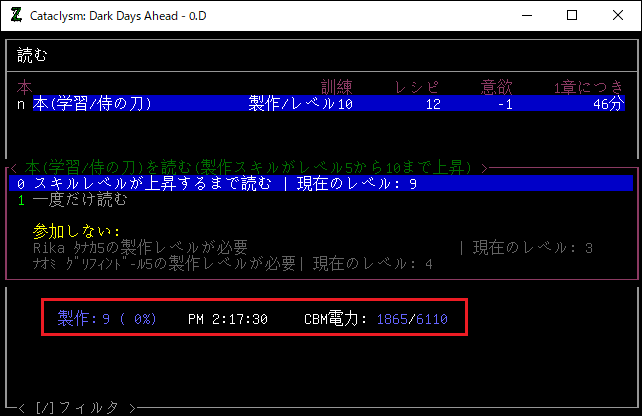Click the 製作: 9 skill progress indicator

point(106,319)
